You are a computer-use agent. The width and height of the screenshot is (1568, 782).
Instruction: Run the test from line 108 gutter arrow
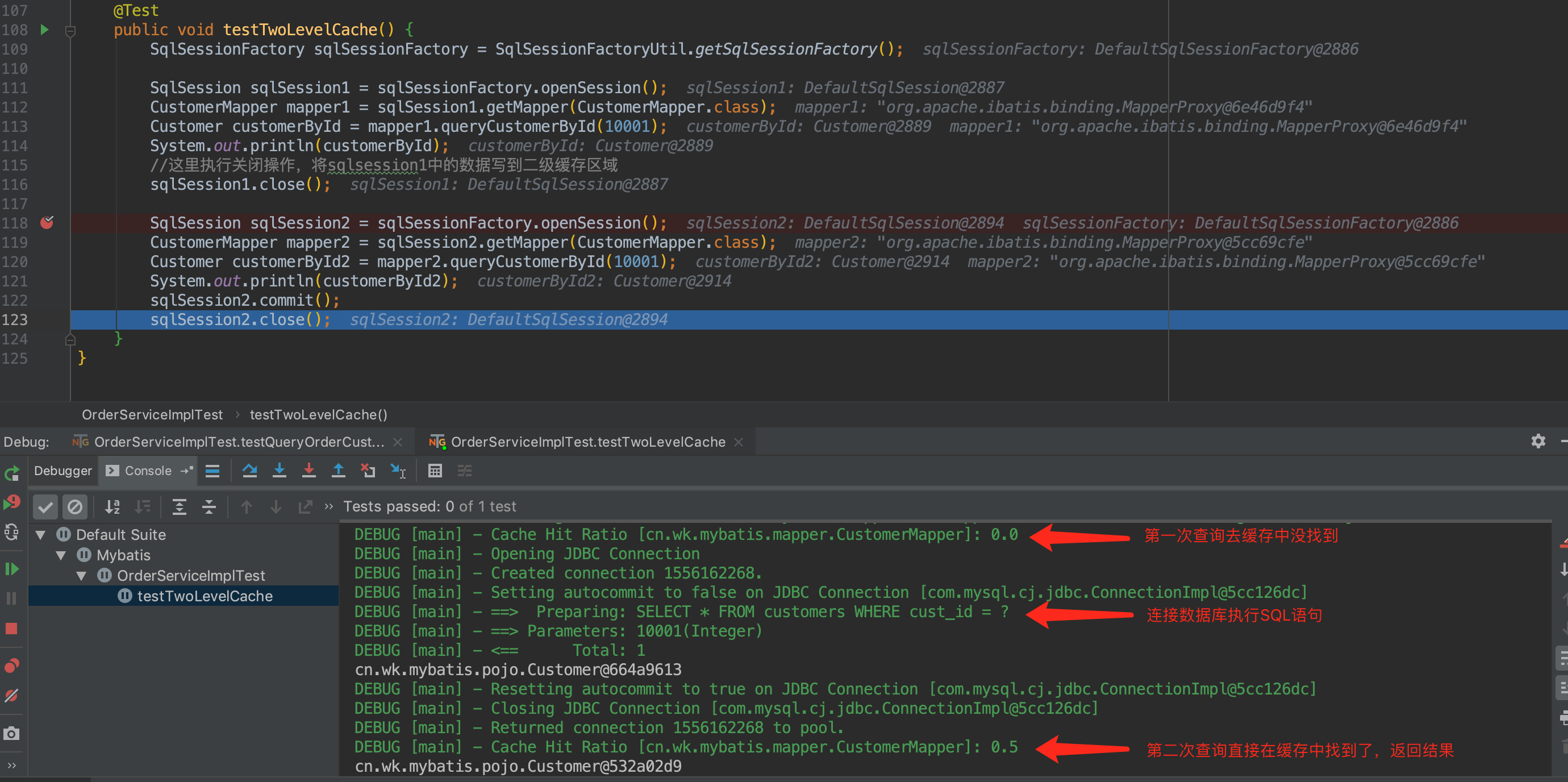click(44, 29)
